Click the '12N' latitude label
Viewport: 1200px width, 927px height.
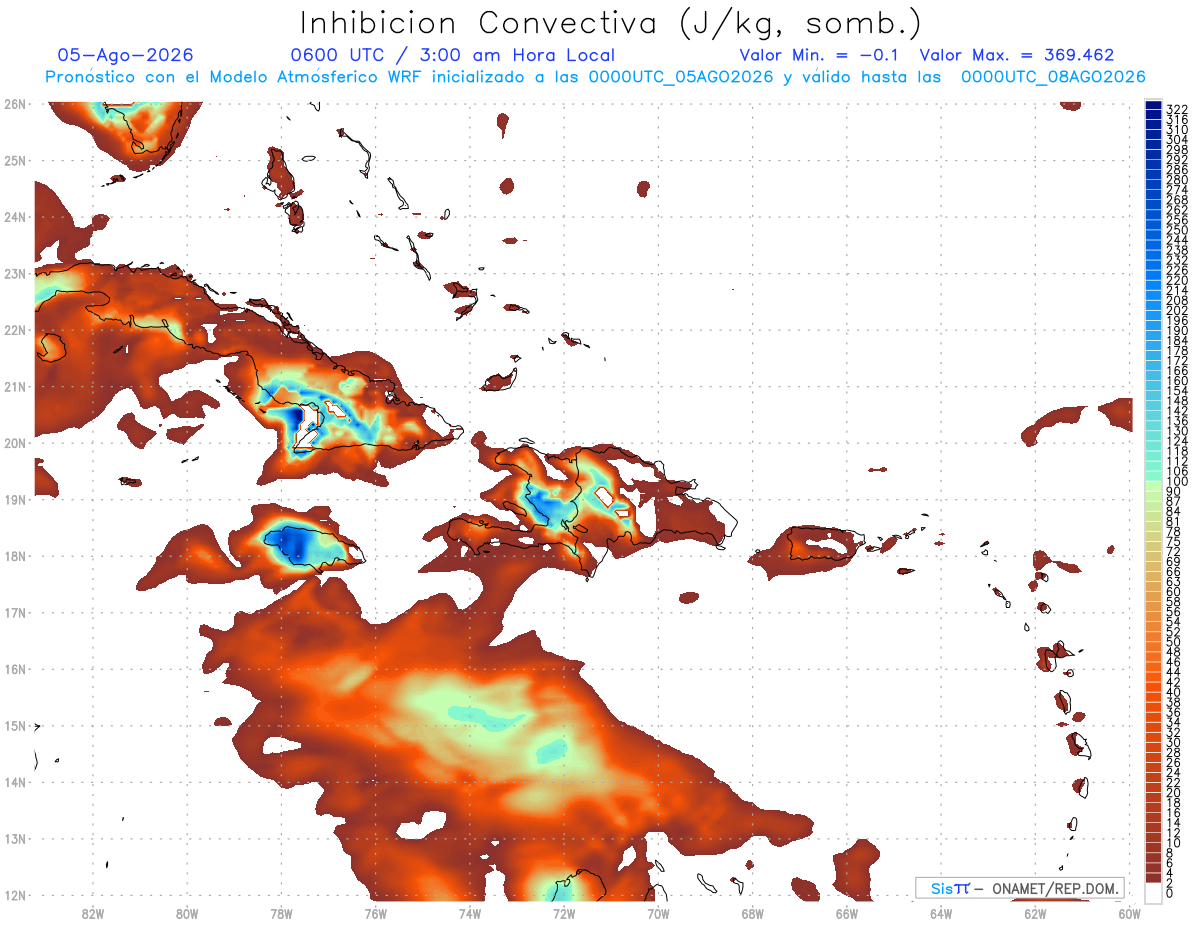point(14,895)
